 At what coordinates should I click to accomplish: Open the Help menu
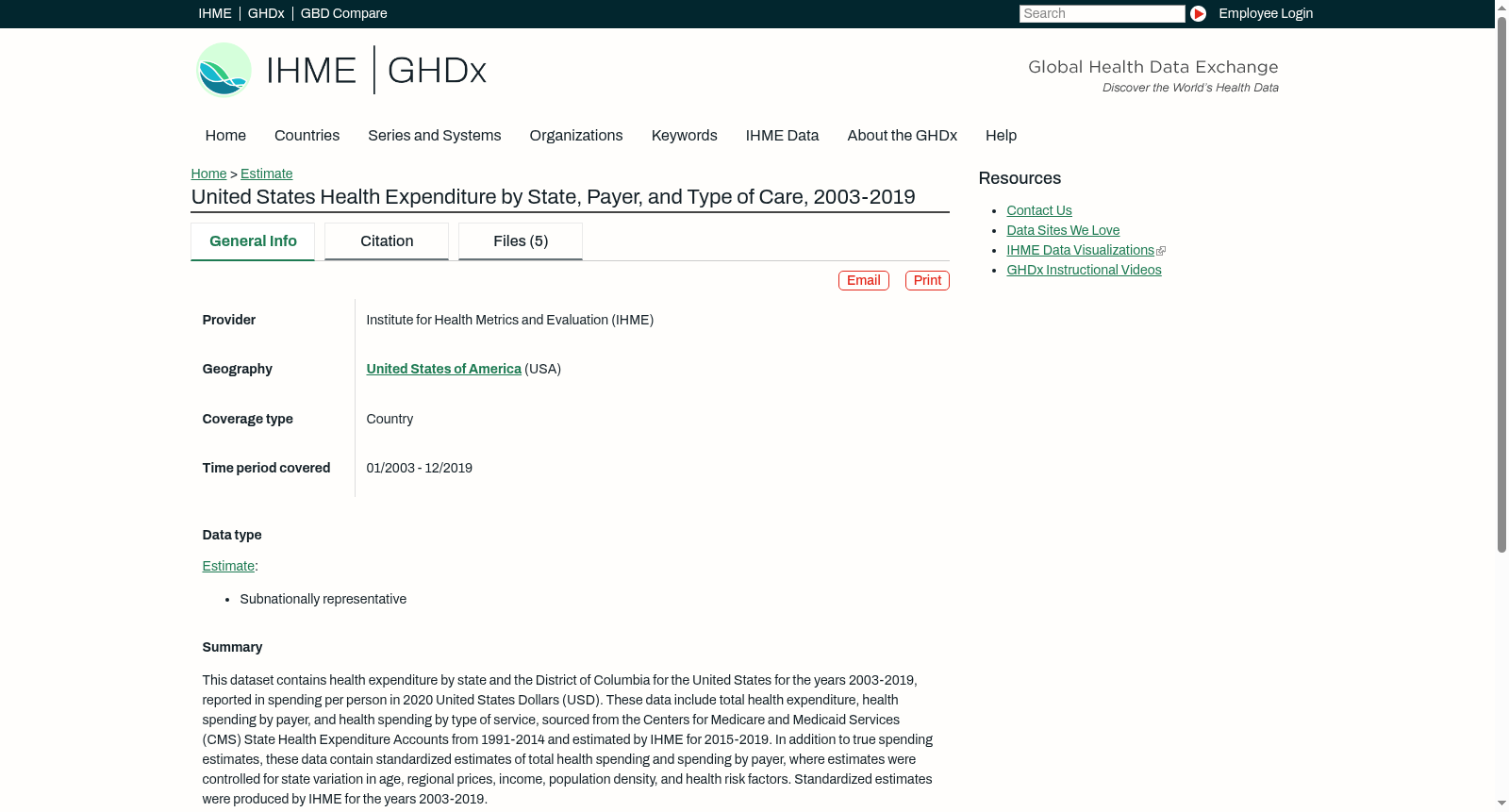click(x=1001, y=136)
